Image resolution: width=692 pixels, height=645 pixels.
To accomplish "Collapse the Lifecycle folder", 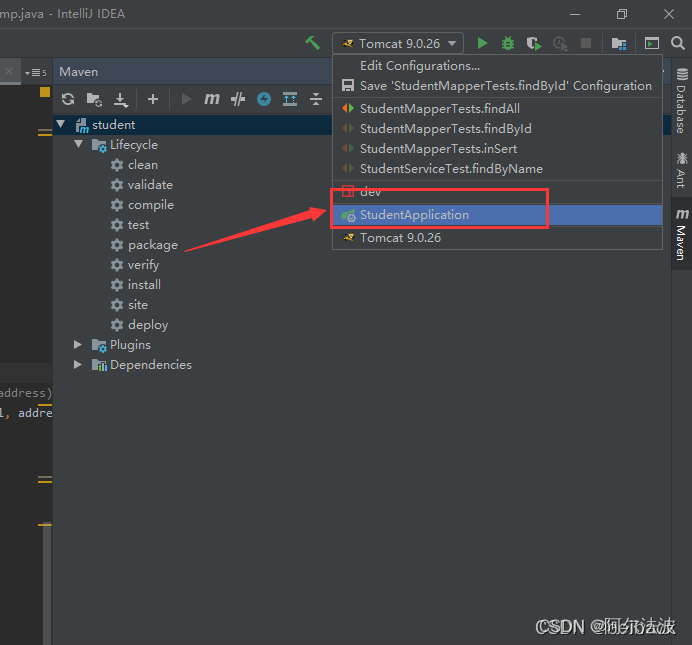I will [79, 144].
